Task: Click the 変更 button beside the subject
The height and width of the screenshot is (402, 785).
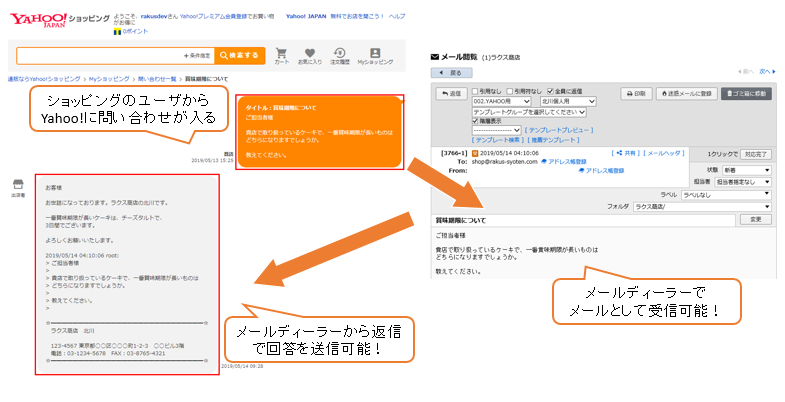Action: [x=755, y=219]
